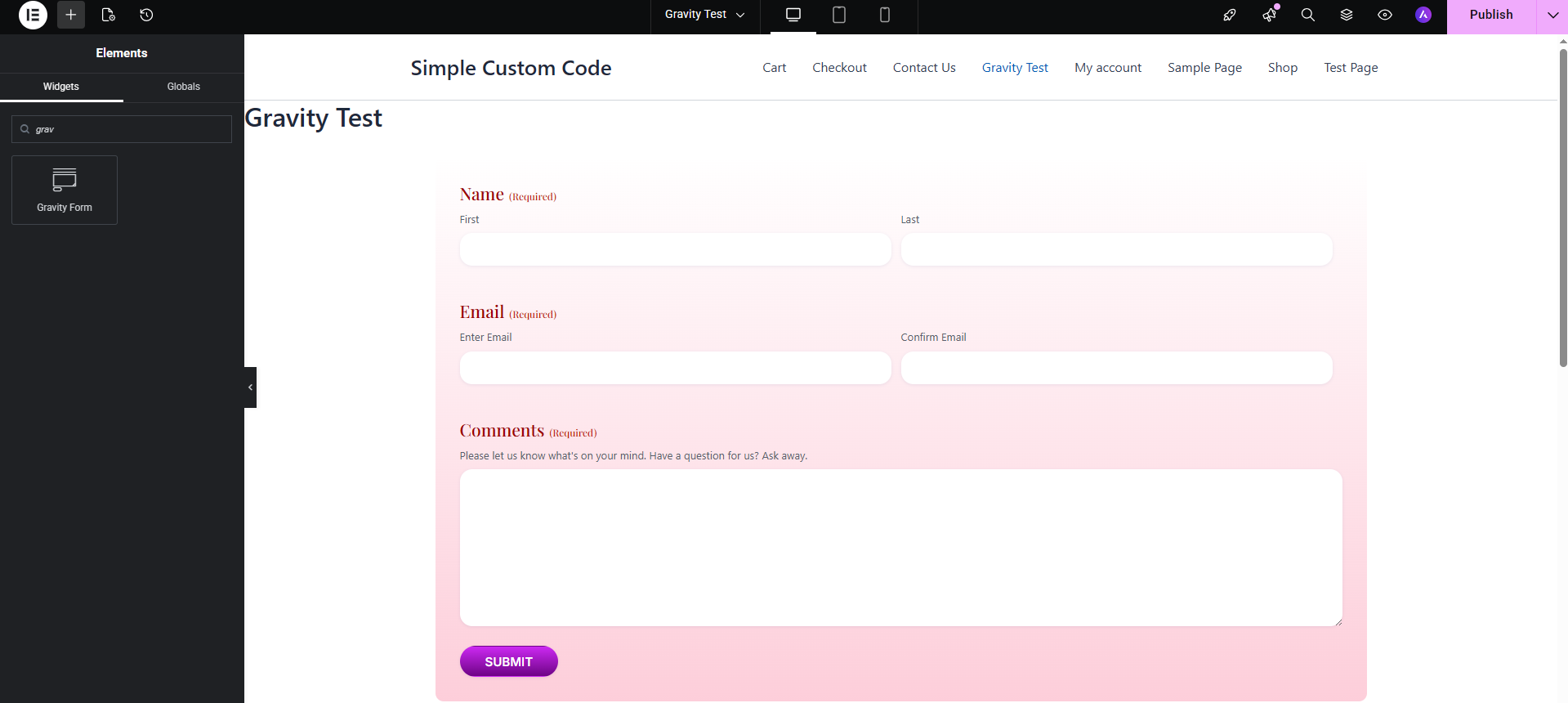Collapse the Elements side panel

click(250, 387)
